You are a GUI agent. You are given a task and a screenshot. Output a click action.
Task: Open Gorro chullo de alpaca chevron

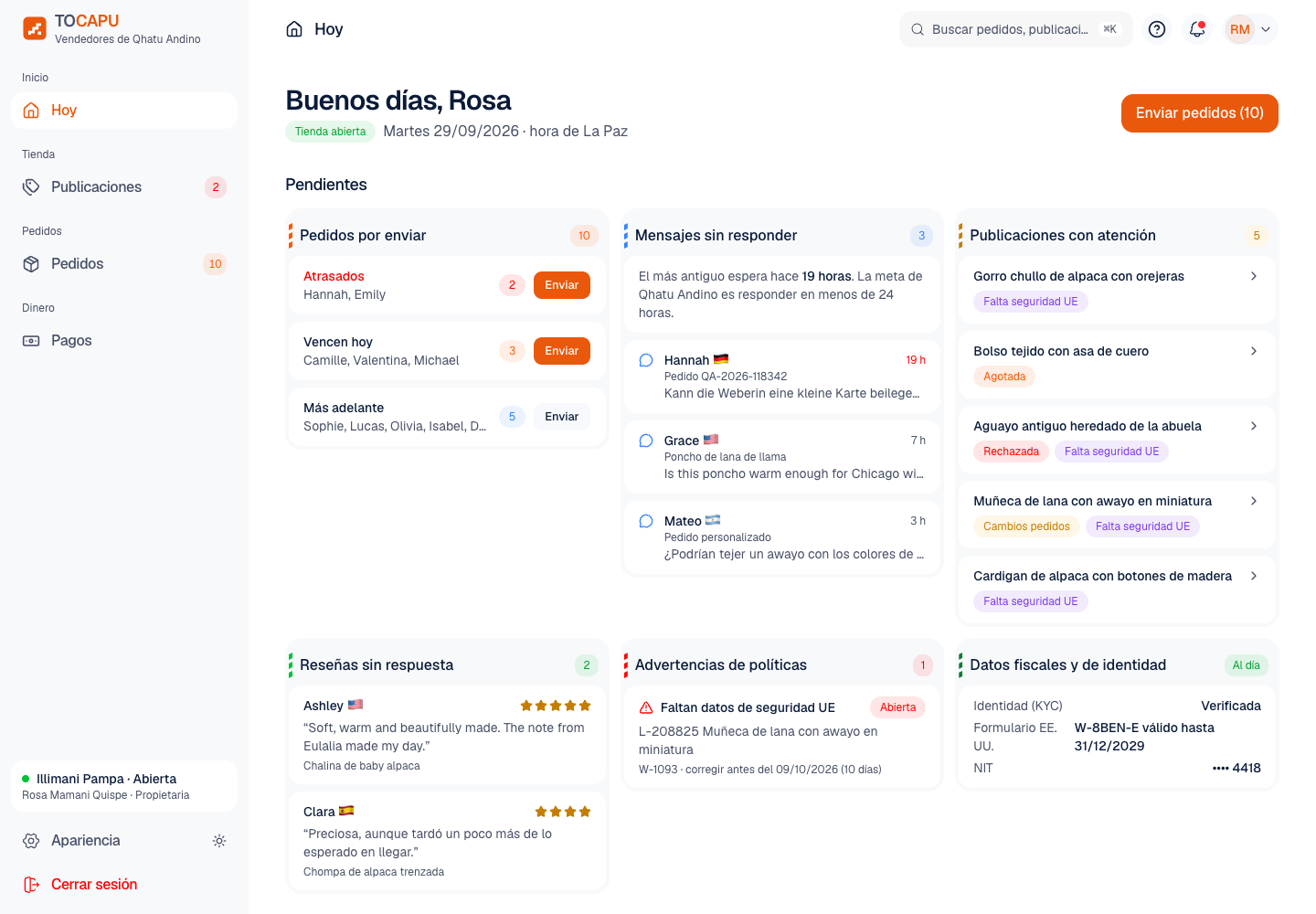pos(1254,276)
